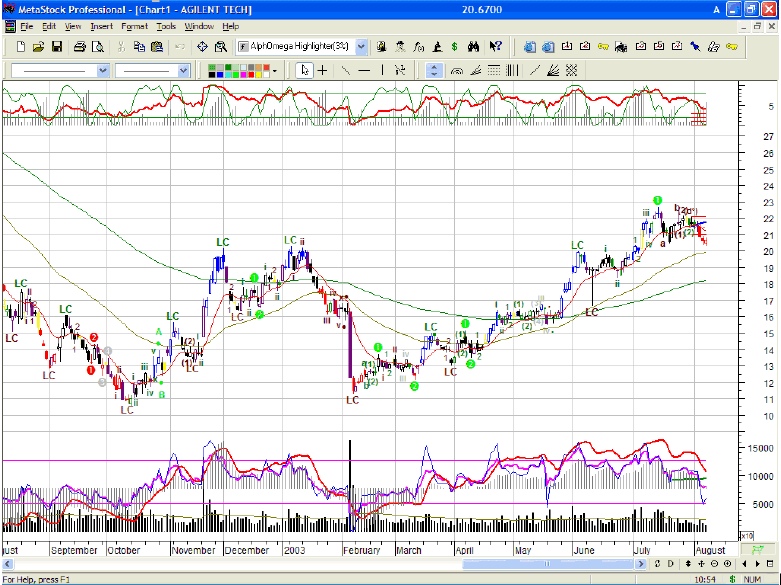Toggle the arrow pointer selection mode

click(304, 71)
